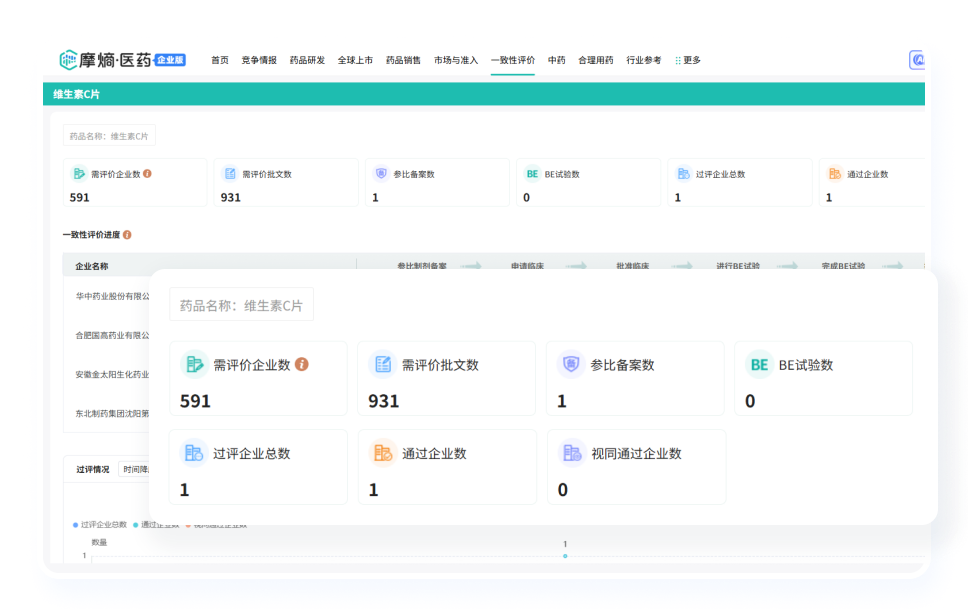
Task: Toggle the 过评企业总数 legend item in chart
Action: (x=100, y=524)
